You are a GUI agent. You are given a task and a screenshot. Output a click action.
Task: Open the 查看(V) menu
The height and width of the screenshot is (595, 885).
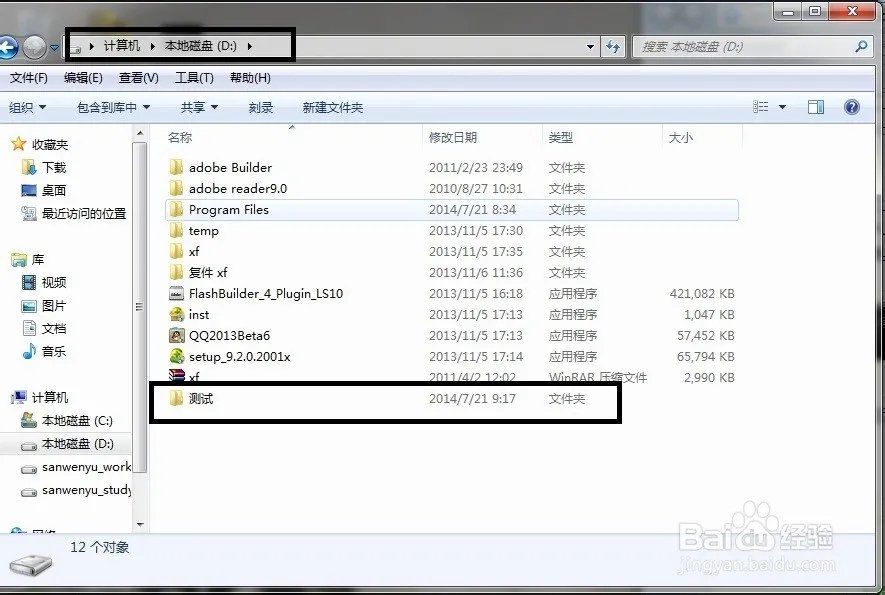pyautogui.click(x=137, y=77)
